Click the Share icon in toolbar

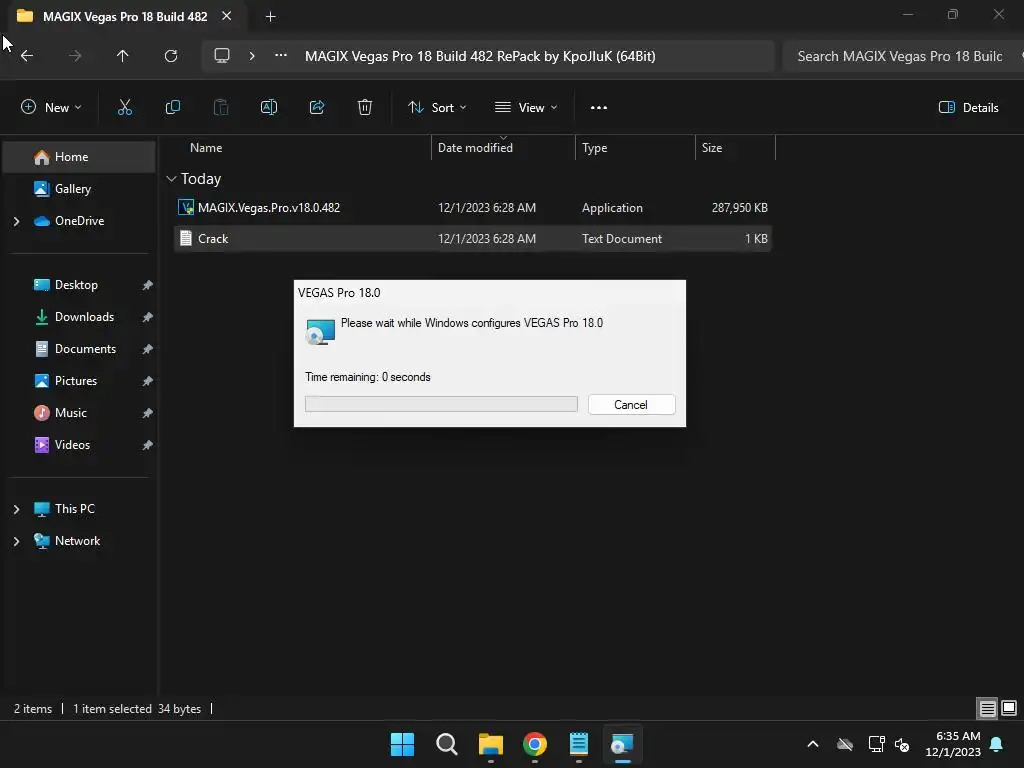[317, 108]
